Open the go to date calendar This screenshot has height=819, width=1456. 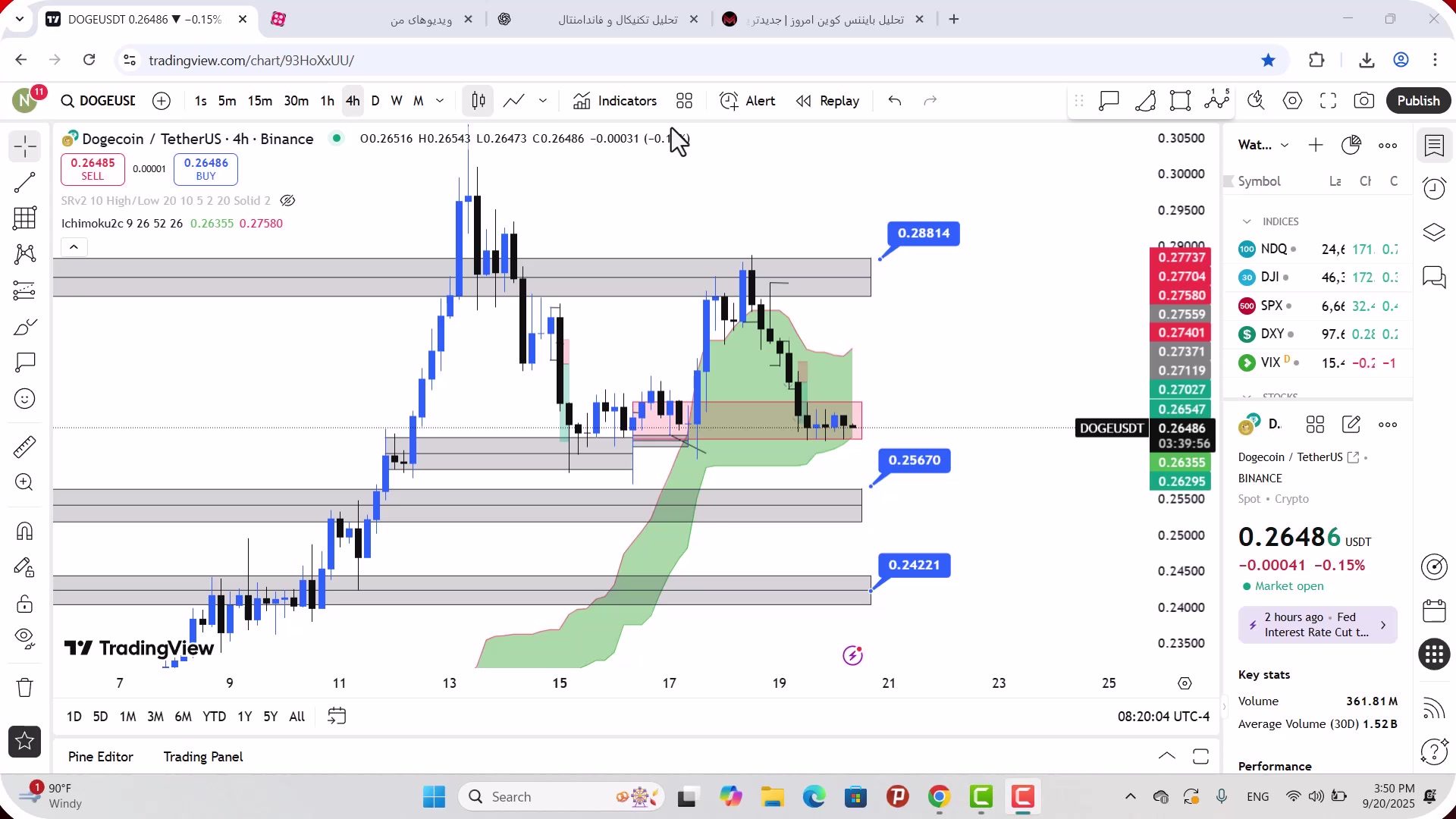click(337, 717)
